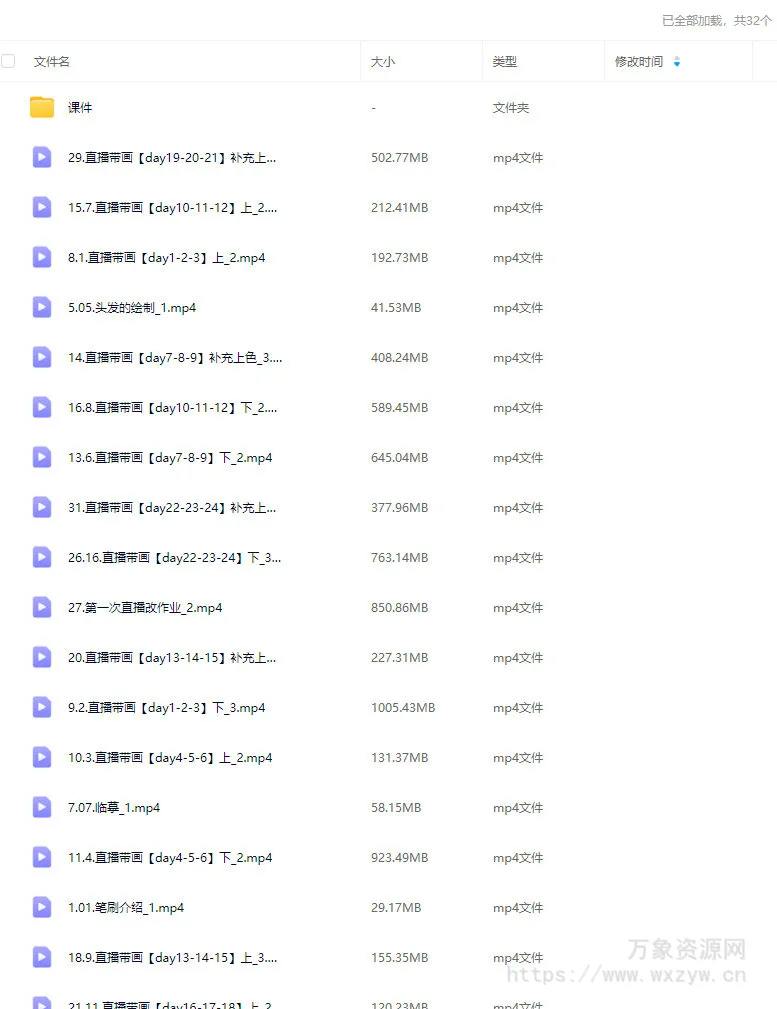Open file 11.4.直播带画 day4-5-6 下_2.mp4
This screenshot has width=777, height=1009.
point(170,857)
